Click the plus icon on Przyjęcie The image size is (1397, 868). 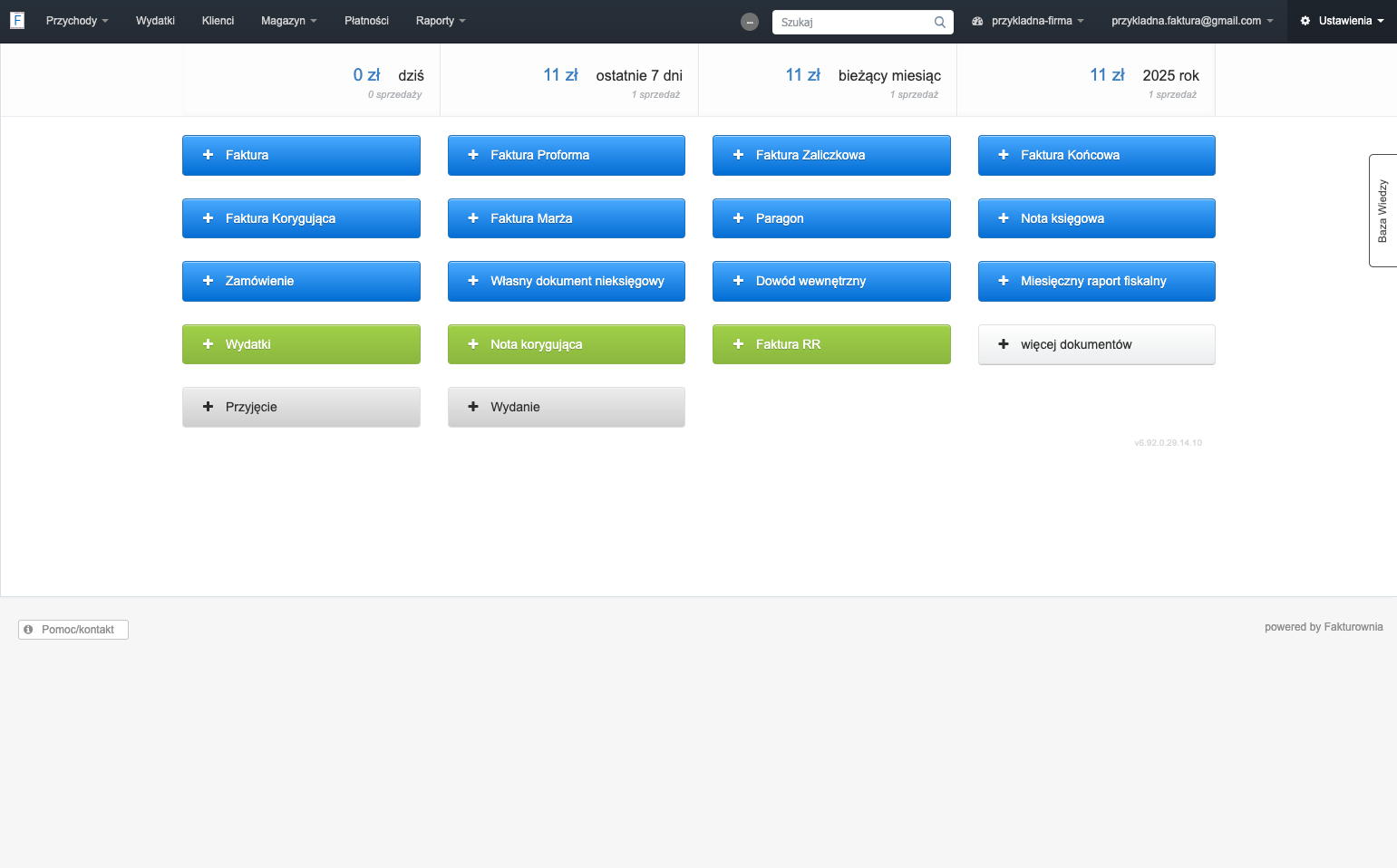click(x=208, y=407)
